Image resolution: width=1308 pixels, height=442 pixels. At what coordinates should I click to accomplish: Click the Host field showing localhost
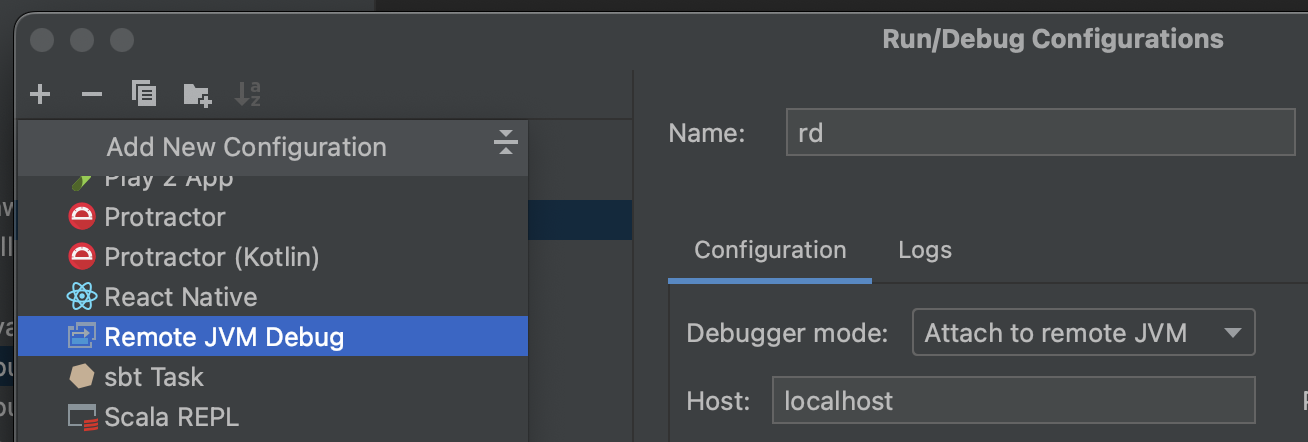(x=1013, y=402)
